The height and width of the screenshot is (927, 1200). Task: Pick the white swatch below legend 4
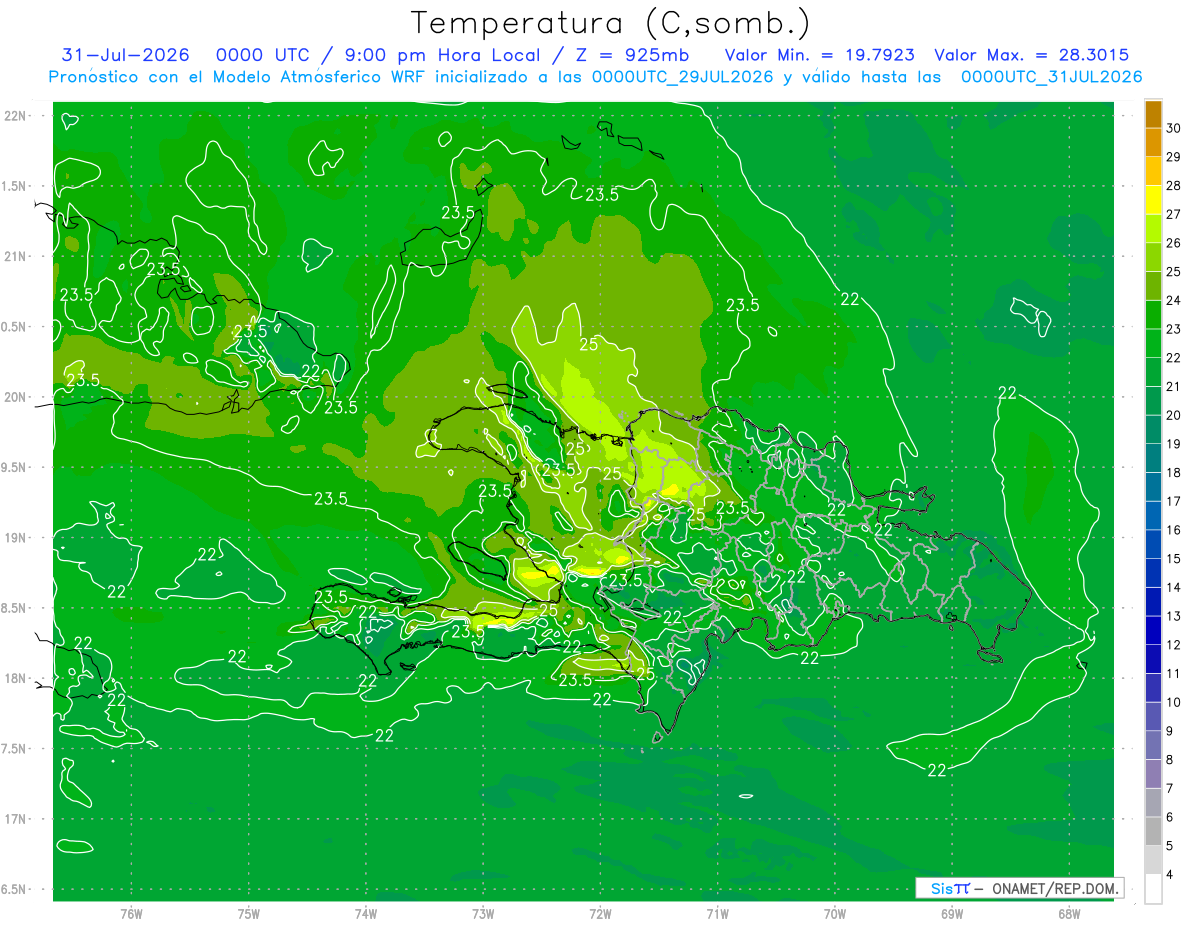click(x=1153, y=889)
